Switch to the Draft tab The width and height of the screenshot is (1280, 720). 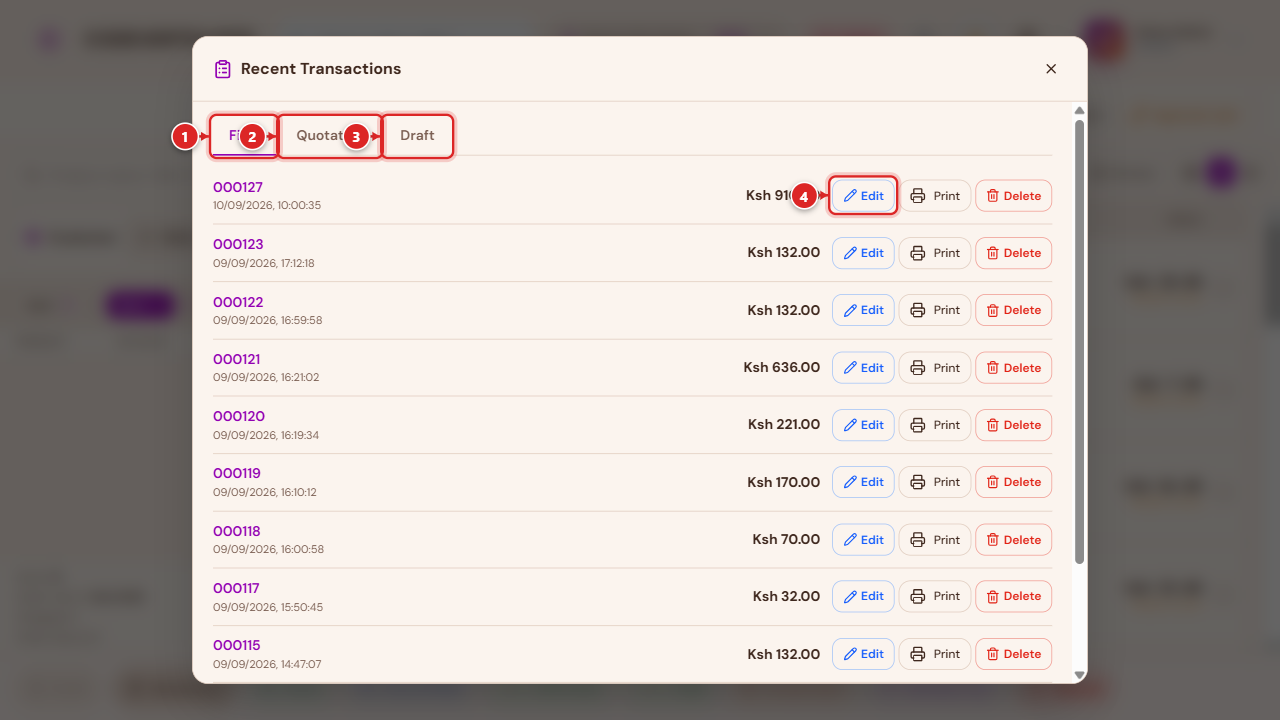click(x=417, y=136)
